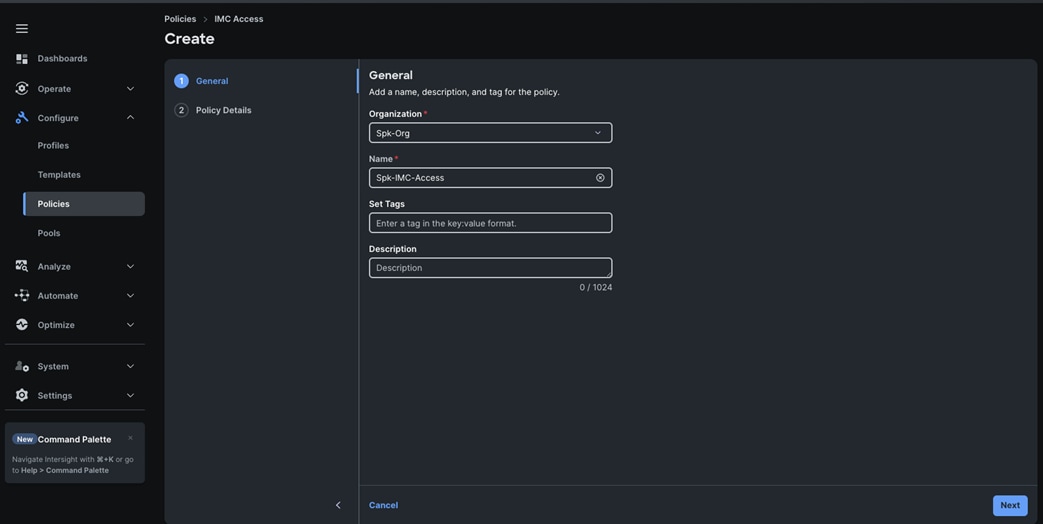This screenshot has width=1043, height=524.
Task: Click the Set Tags input field
Action: coord(490,223)
